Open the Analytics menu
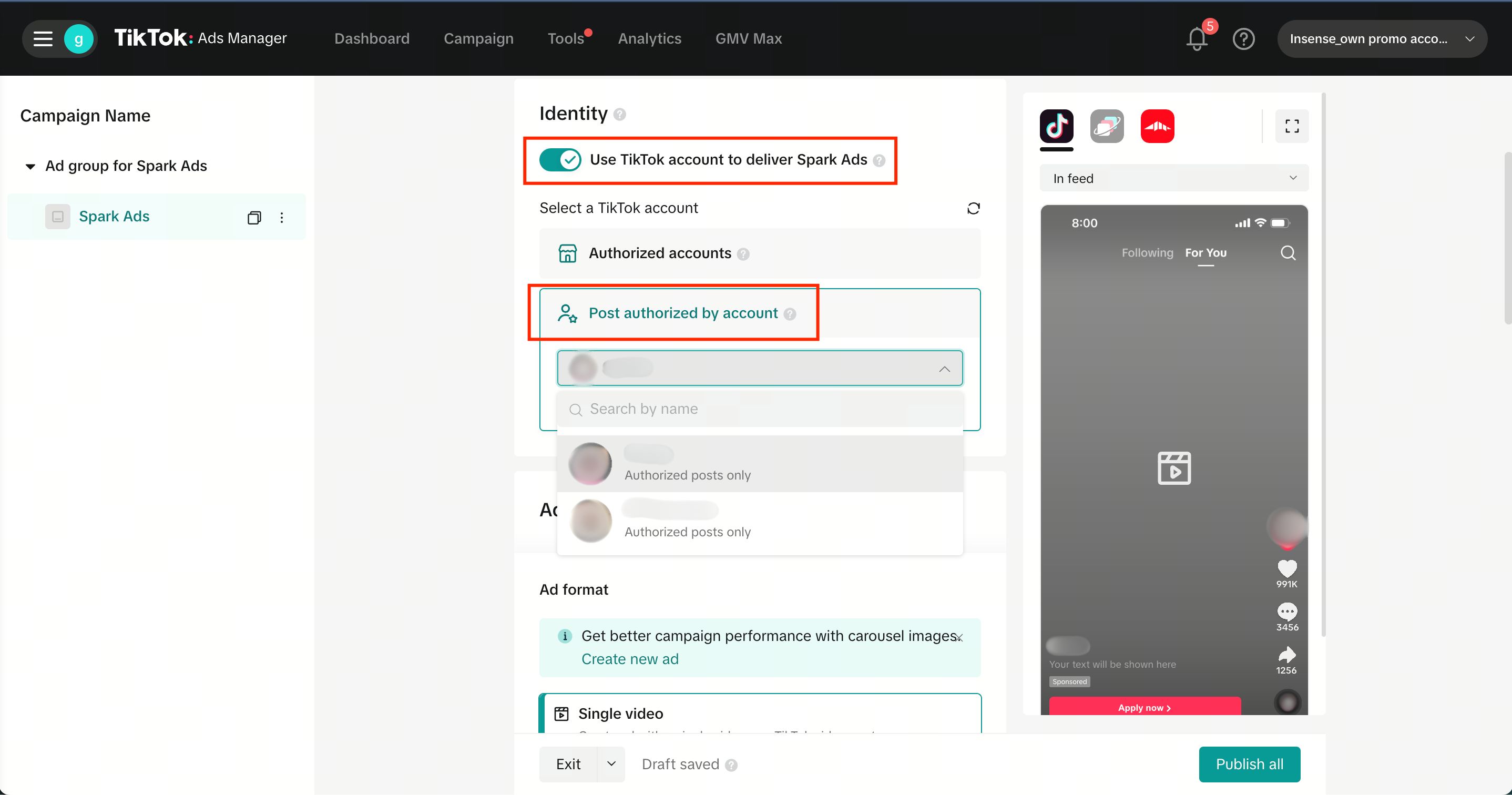 point(649,38)
